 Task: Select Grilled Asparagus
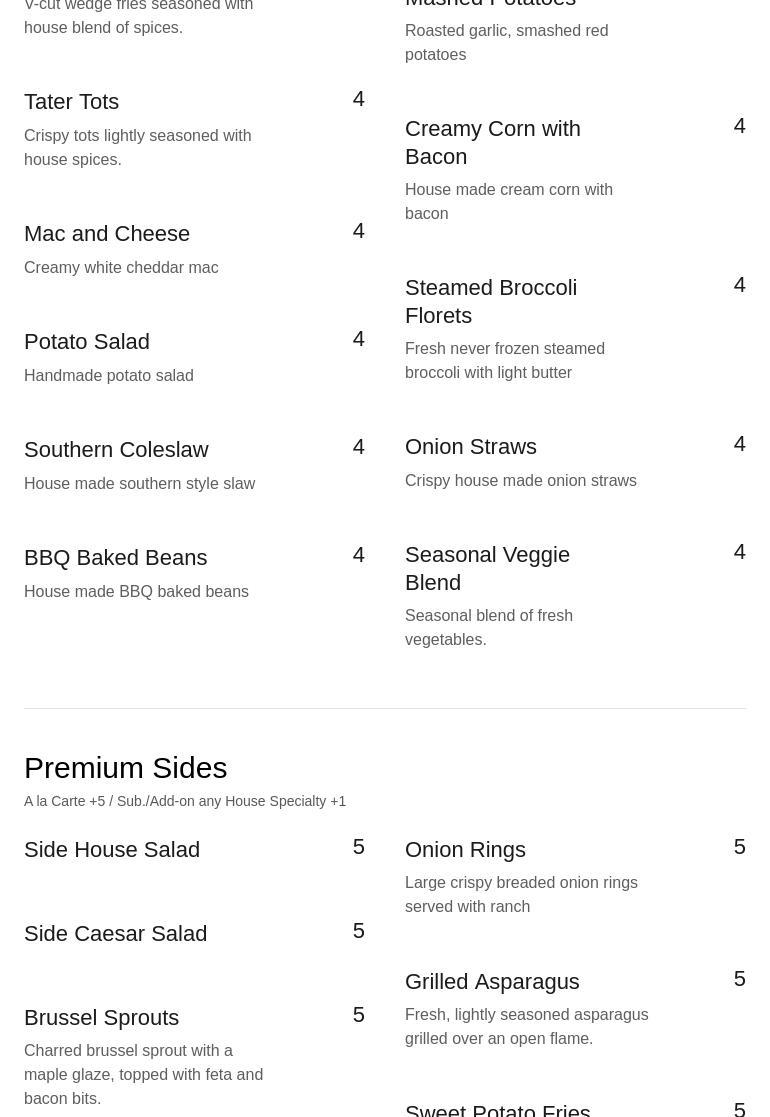tap(492, 982)
